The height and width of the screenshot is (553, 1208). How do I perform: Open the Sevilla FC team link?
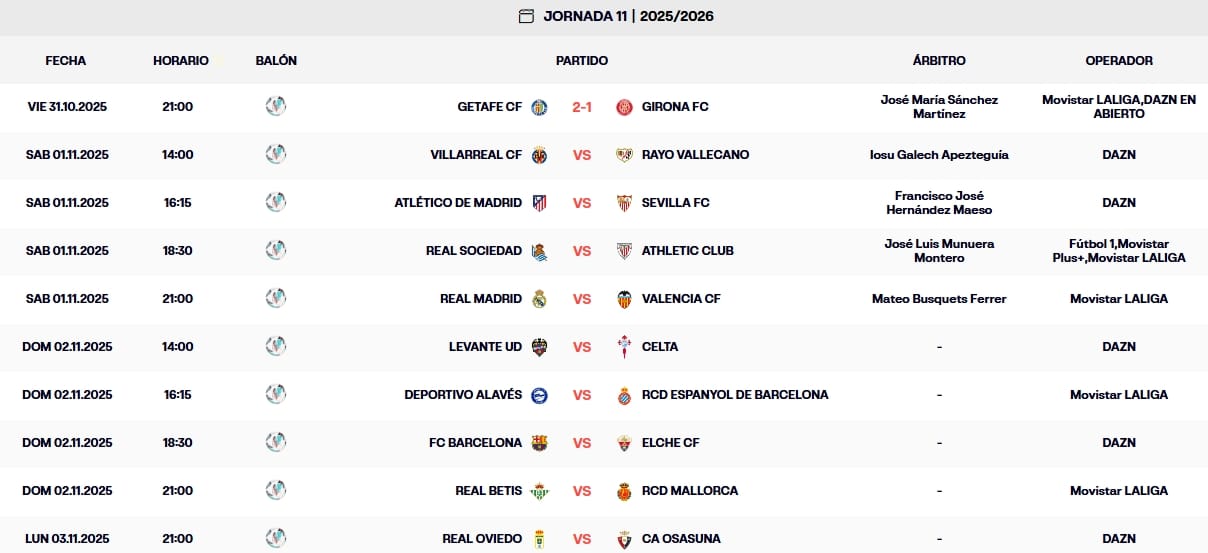click(x=675, y=203)
